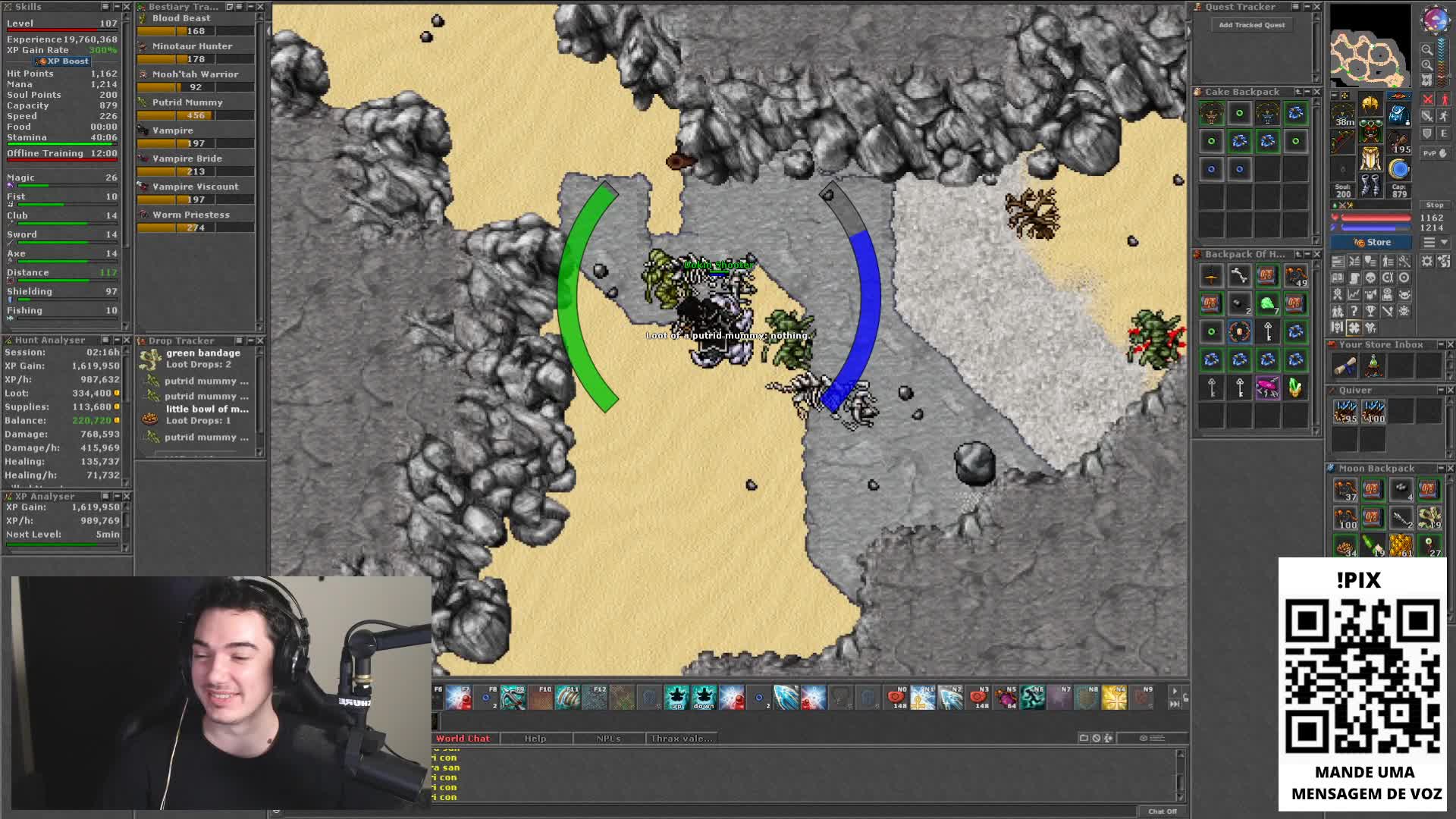
Task: Open Hunt Analyser panel options menu
Action: 106,340
